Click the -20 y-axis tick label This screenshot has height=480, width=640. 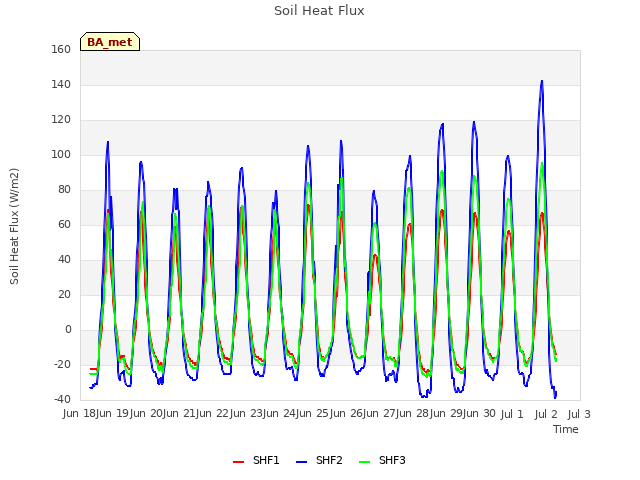point(62,364)
